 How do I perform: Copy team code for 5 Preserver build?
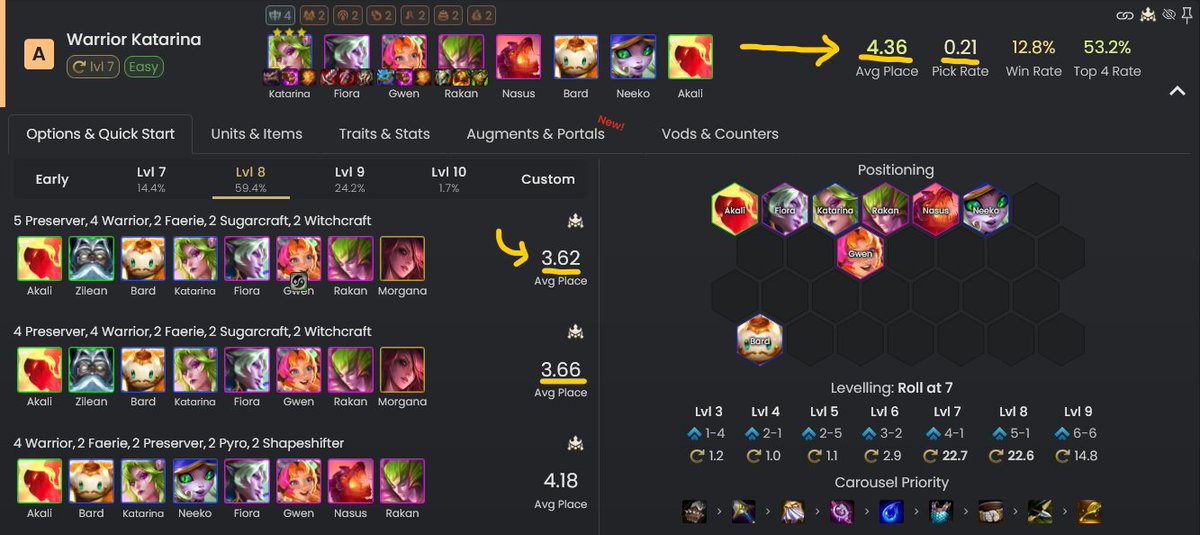point(575,221)
